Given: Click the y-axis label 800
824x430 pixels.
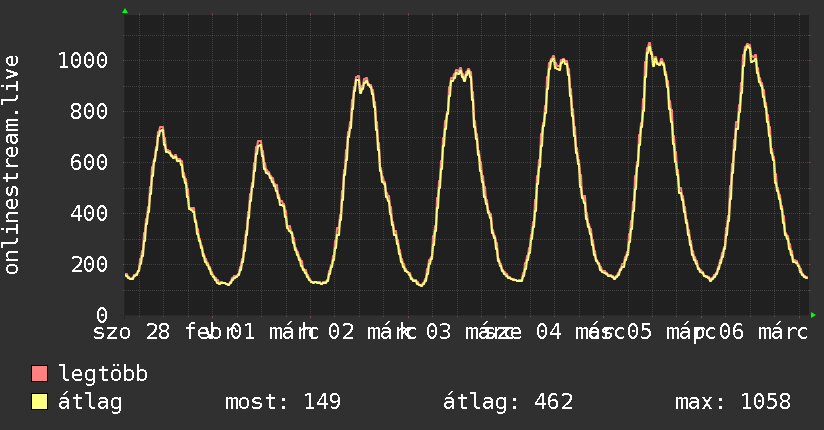Looking at the screenshot, I should pos(89,111).
